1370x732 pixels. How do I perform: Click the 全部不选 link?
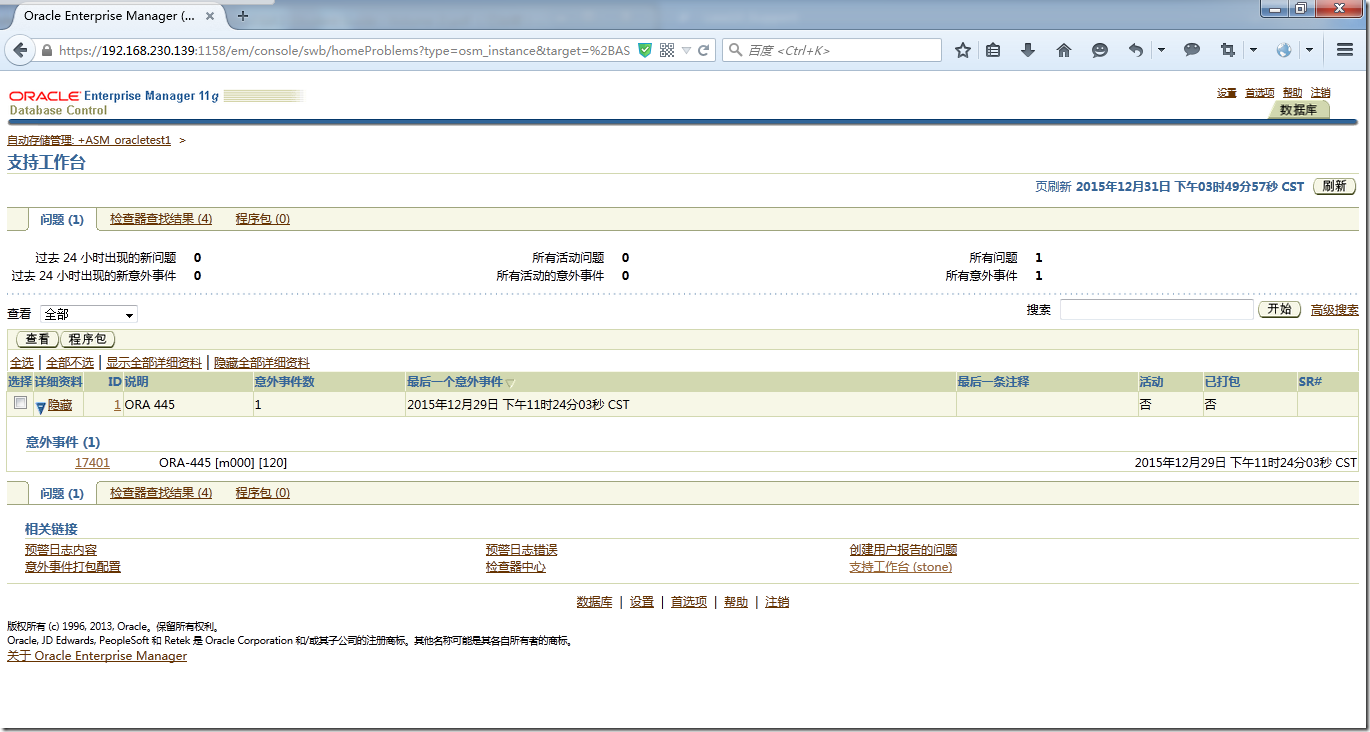click(x=70, y=363)
